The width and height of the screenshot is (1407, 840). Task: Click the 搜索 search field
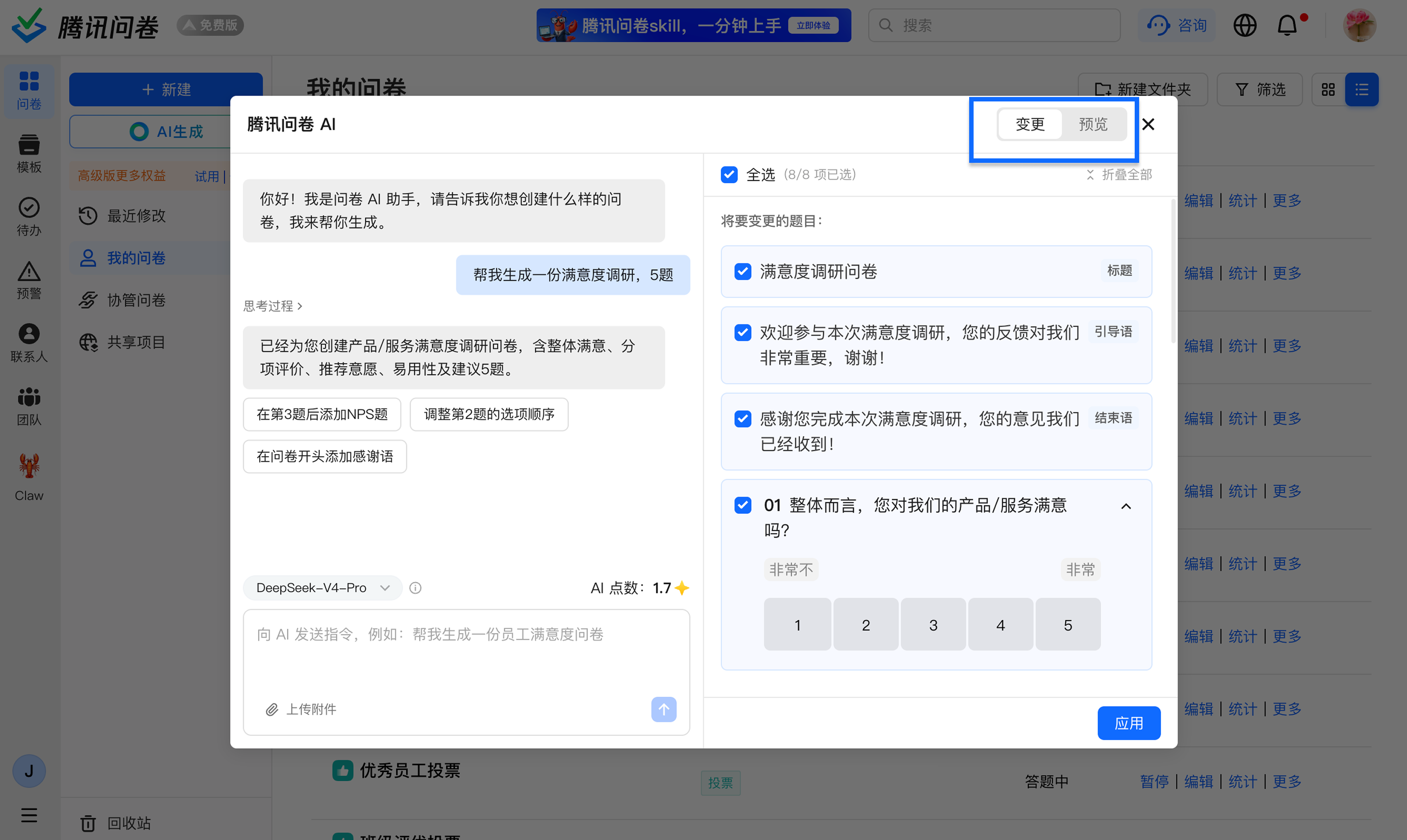(995, 25)
